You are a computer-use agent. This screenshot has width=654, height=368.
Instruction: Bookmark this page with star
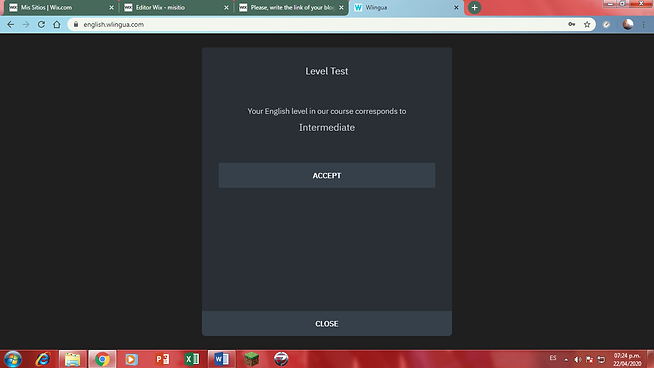pyautogui.click(x=587, y=25)
